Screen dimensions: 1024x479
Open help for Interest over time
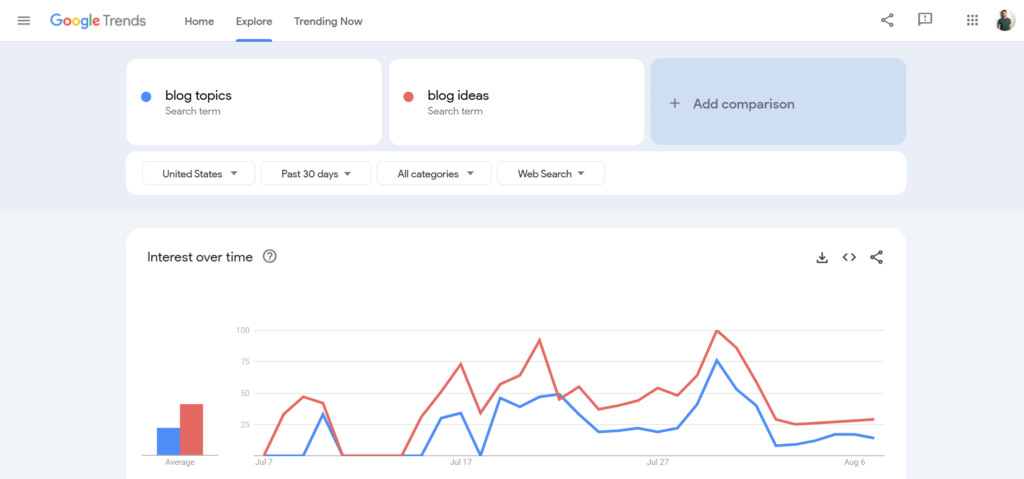[269, 257]
